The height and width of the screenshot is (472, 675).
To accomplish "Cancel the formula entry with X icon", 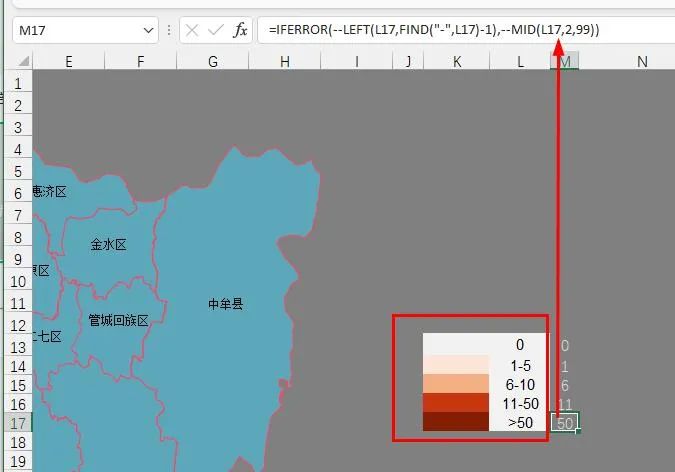I will coord(192,31).
